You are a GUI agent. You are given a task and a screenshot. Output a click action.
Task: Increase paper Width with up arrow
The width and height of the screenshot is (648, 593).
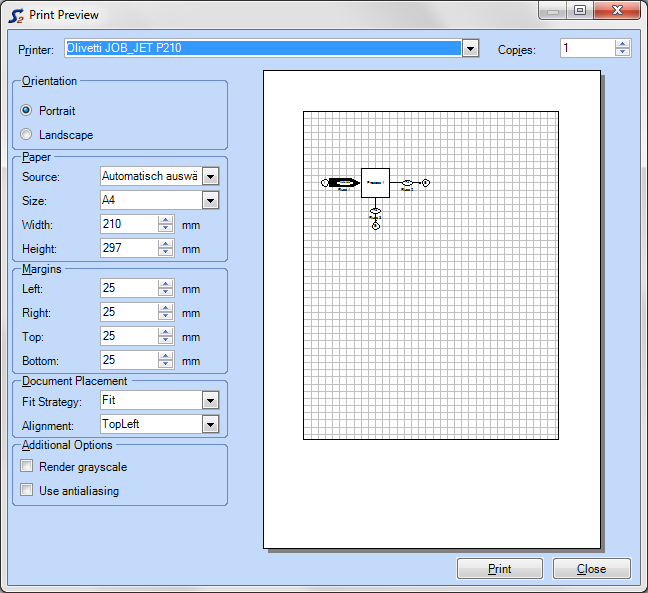point(165,220)
